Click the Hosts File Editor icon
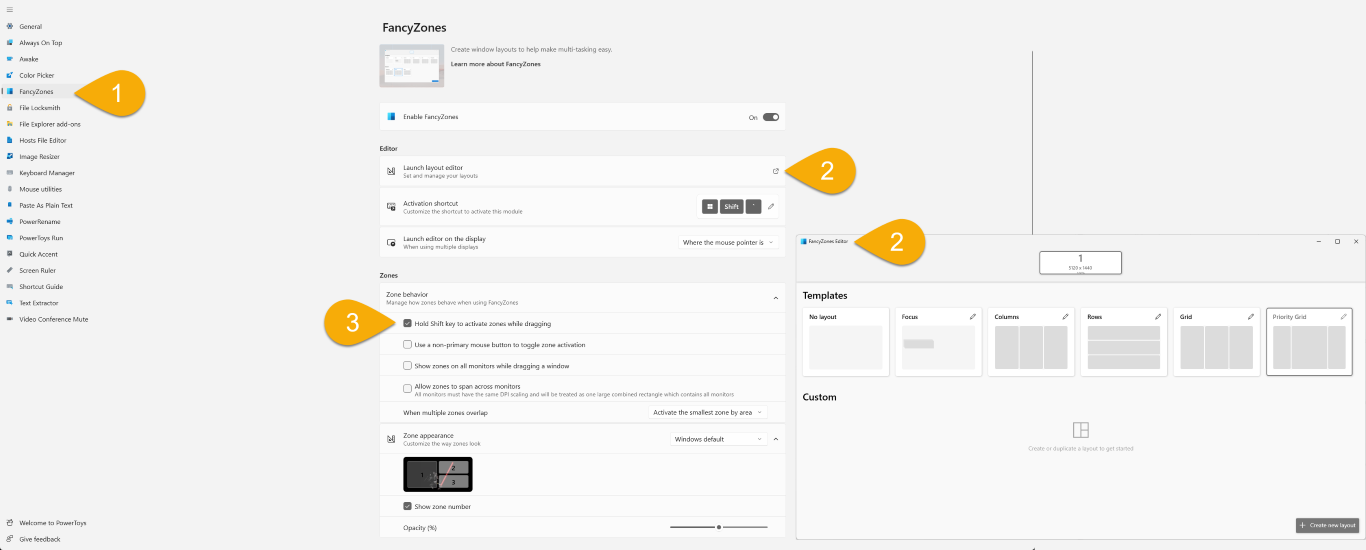This screenshot has width=1366, height=550. point(9,140)
